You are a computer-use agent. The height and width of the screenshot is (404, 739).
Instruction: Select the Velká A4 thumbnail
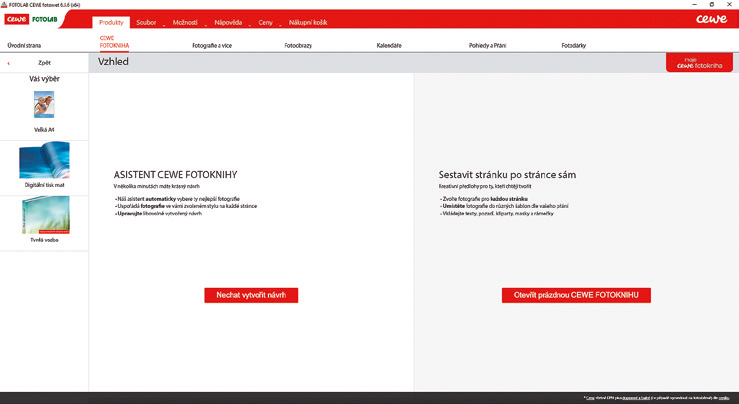[x=44, y=104]
